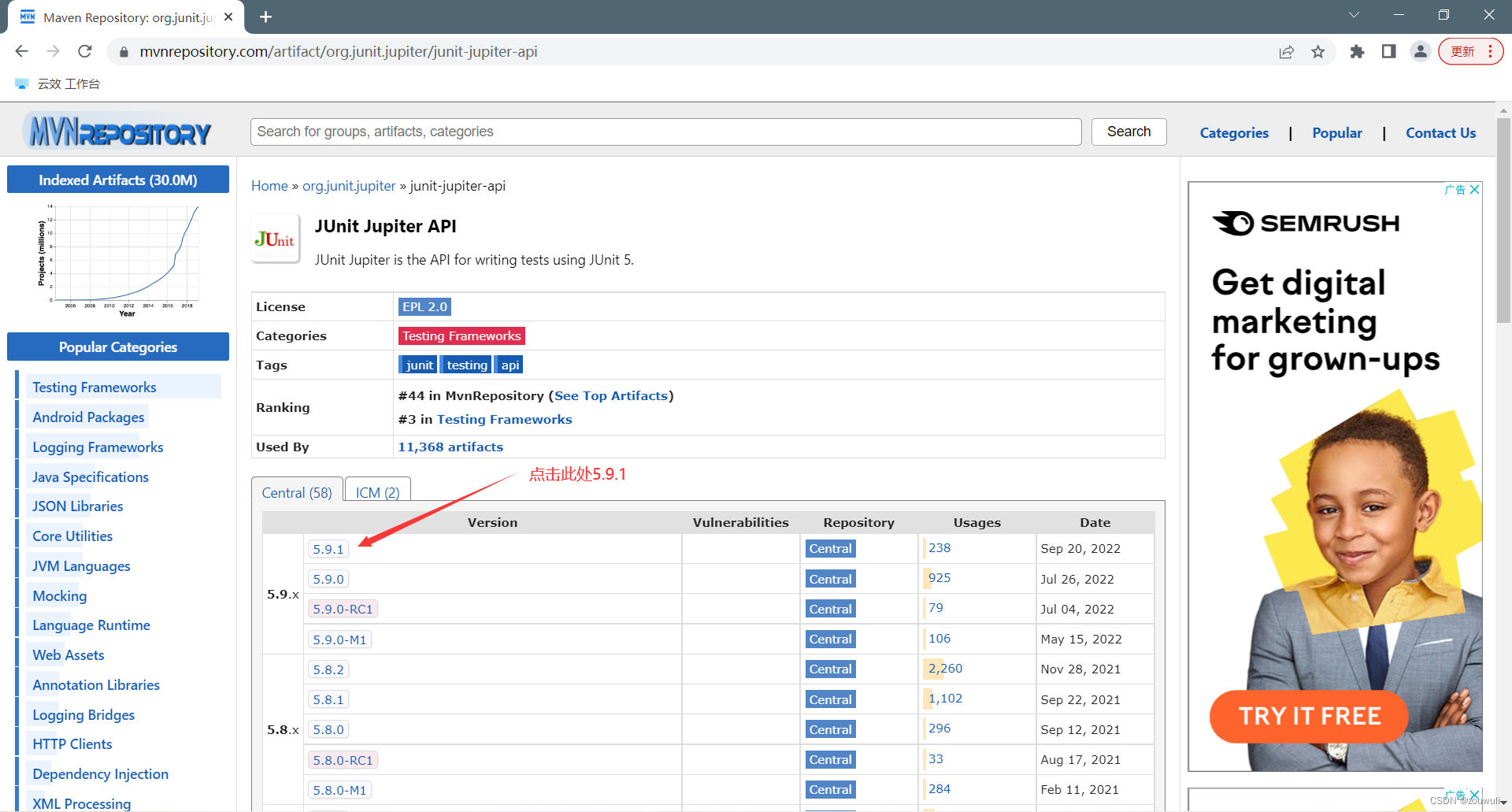1512x812 pixels.
Task: Reload the current page
Action: tap(85, 51)
